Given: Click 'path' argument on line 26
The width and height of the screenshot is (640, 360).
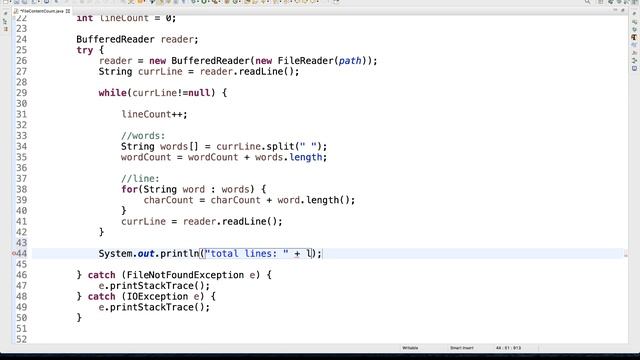Looking at the screenshot, I should [350, 61].
